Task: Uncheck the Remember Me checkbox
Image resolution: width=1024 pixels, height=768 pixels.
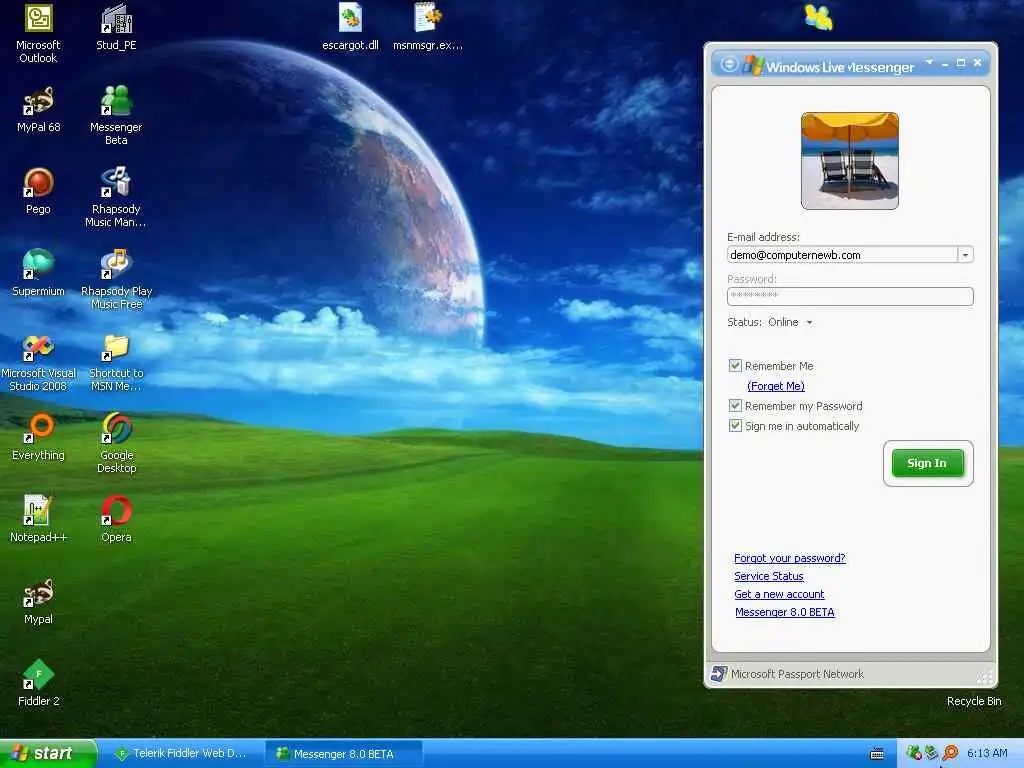Action: click(x=735, y=366)
